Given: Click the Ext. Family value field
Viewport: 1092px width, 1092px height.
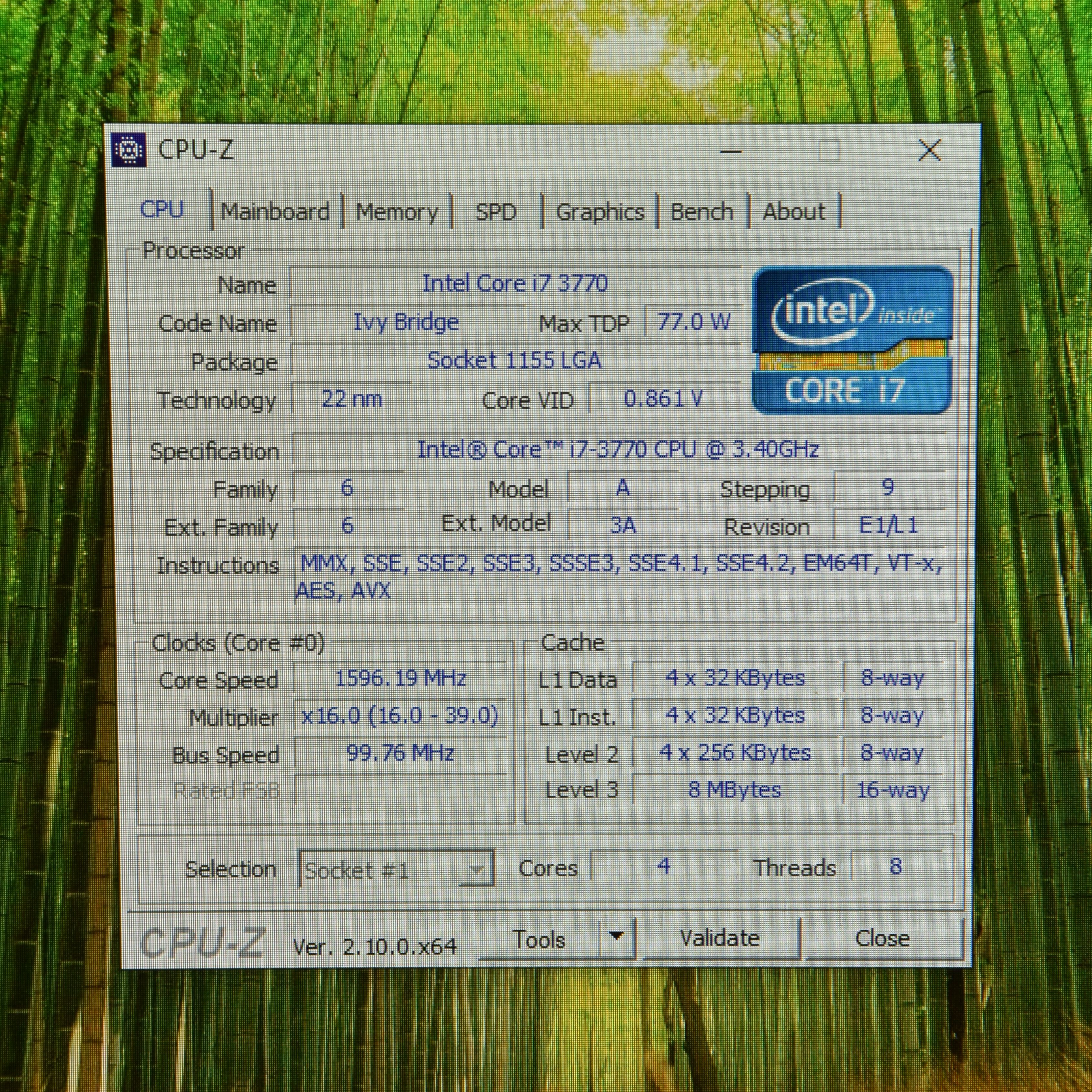Looking at the screenshot, I should (x=348, y=526).
